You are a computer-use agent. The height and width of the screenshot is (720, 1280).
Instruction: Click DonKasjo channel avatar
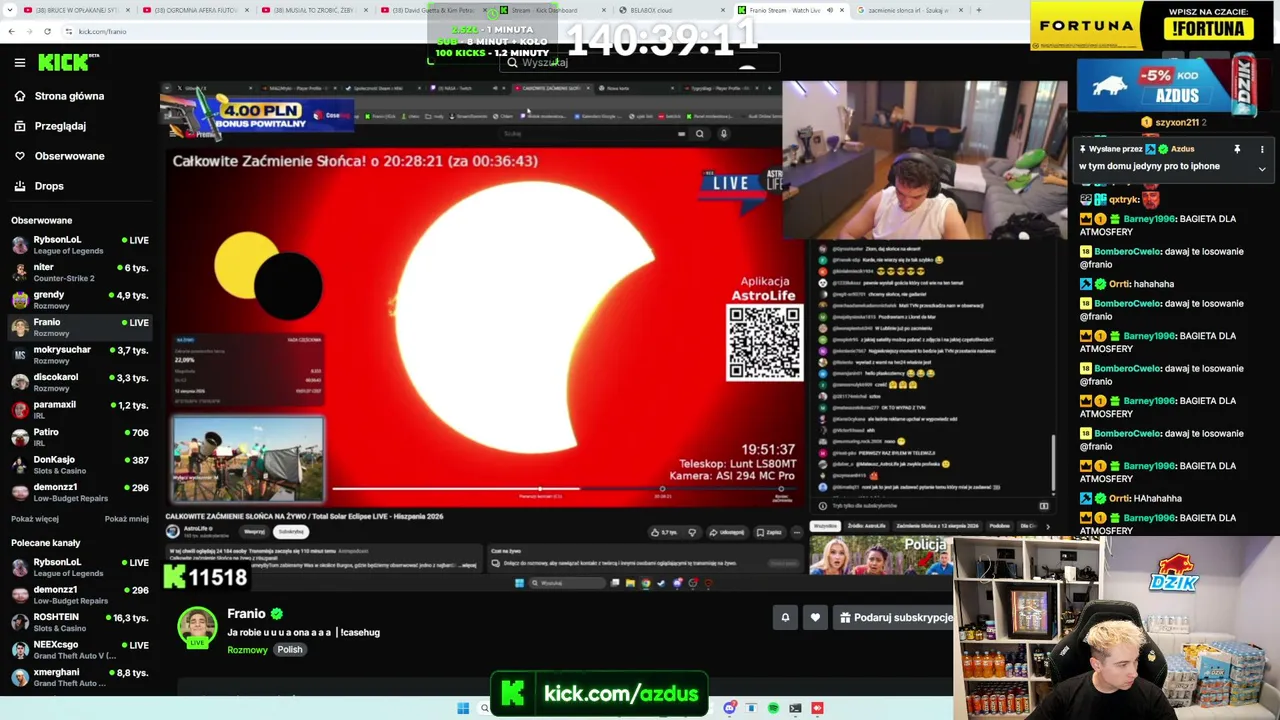[x=20, y=465]
